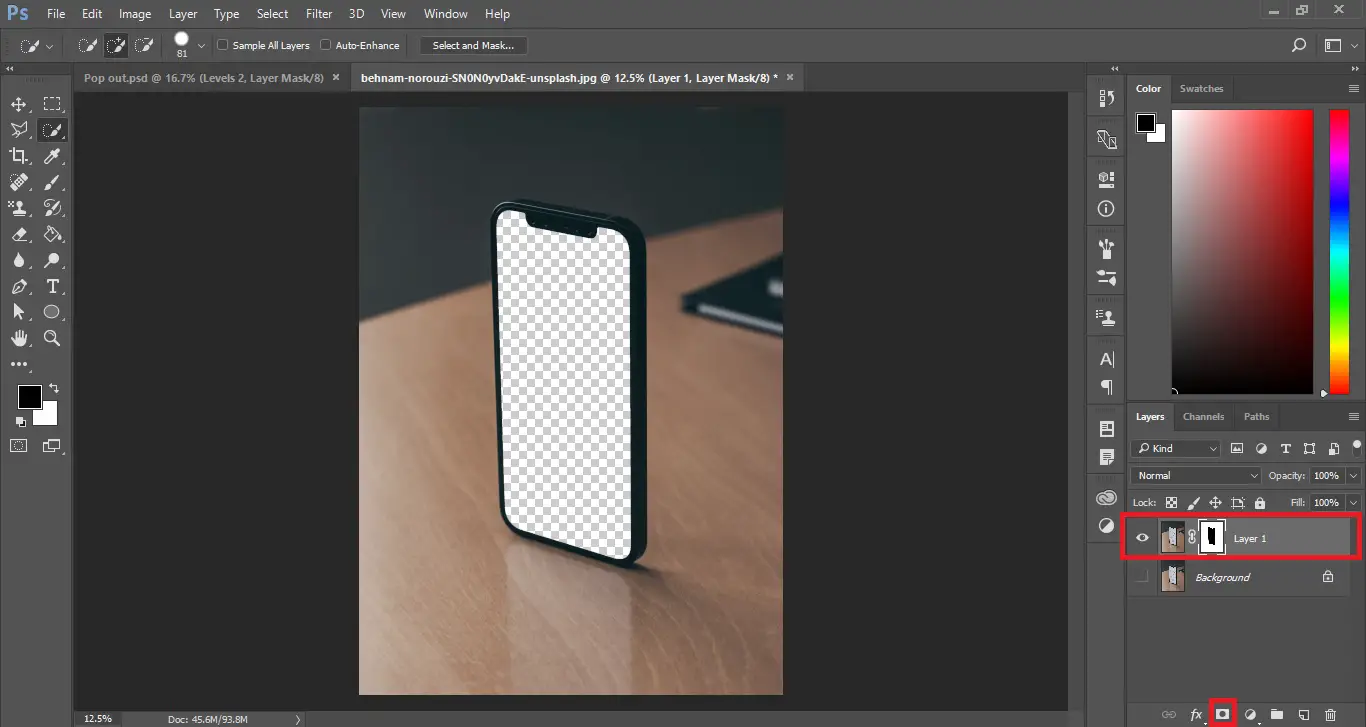Screen dimensions: 1366x727
Task: Open the Filter menu
Action: (x=318, y=13)
